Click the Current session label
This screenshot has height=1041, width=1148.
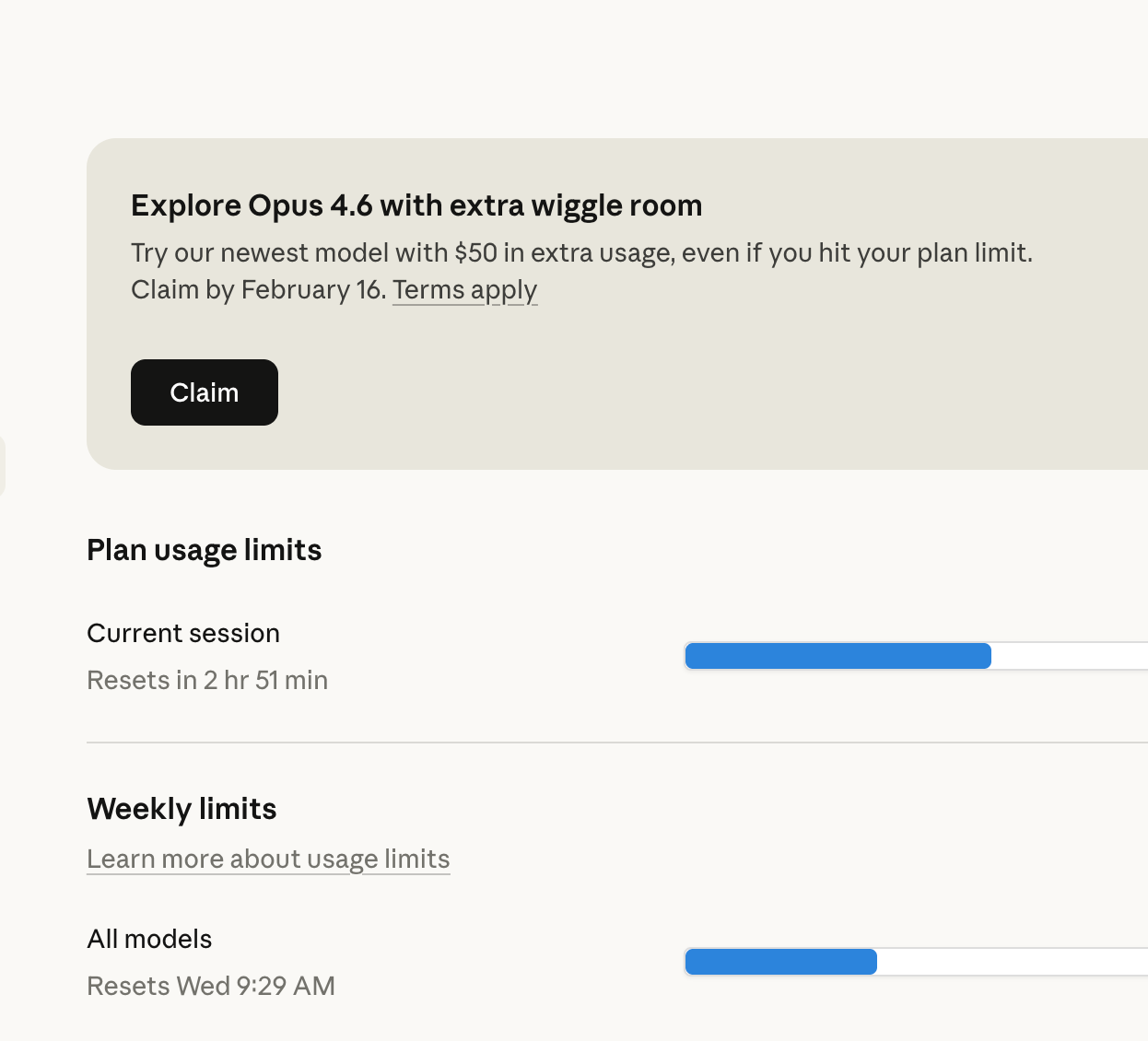tap(183, 633)
